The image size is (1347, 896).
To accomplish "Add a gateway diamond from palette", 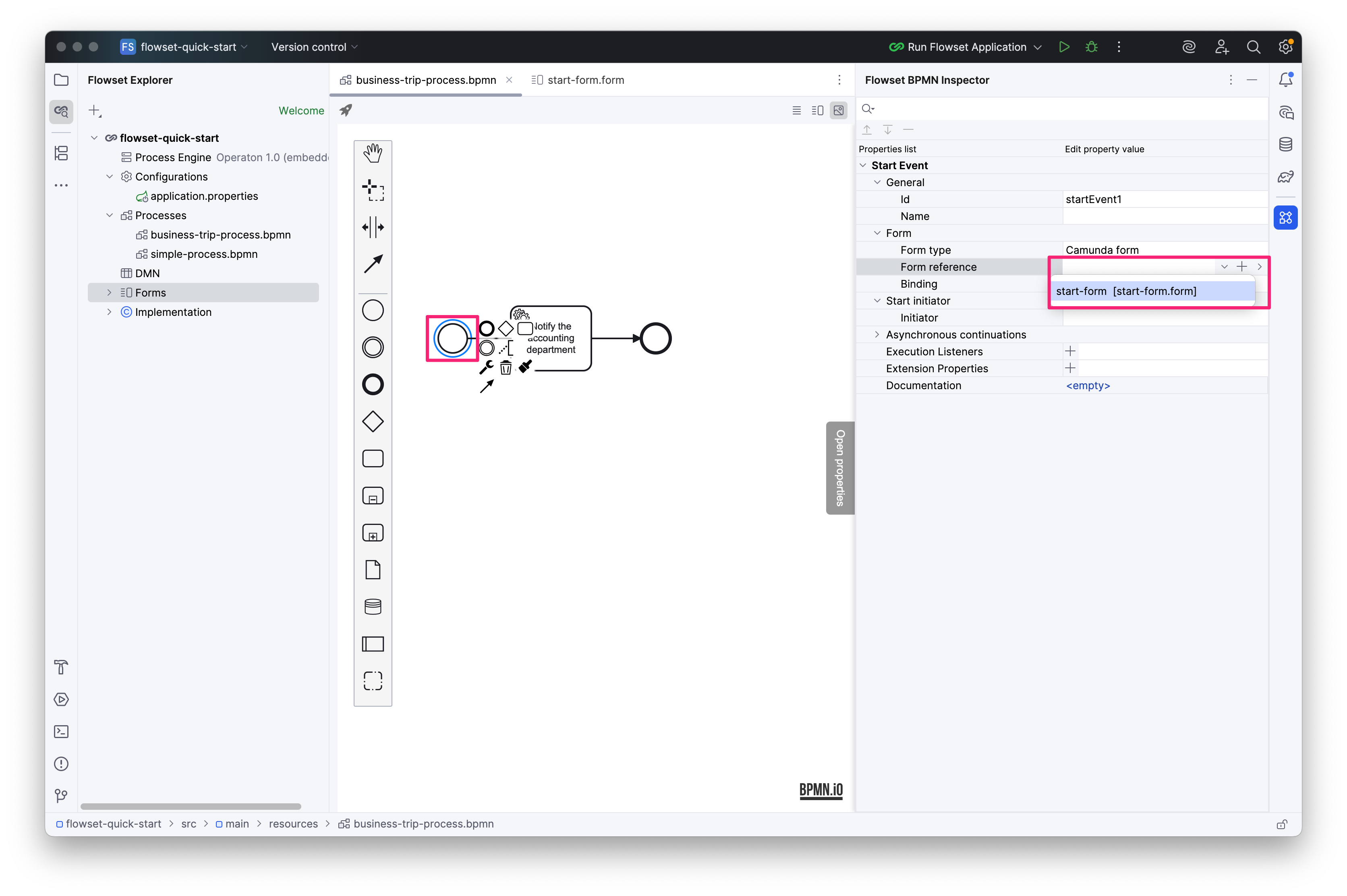I will click(373, 422).
